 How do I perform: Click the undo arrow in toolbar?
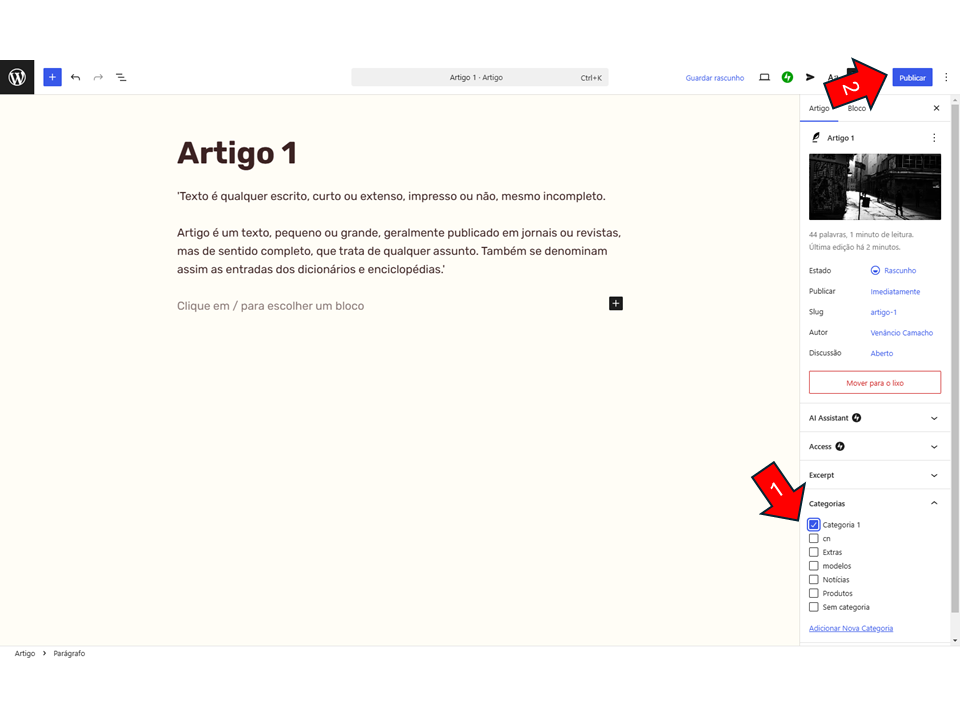(x=75, y=77)
